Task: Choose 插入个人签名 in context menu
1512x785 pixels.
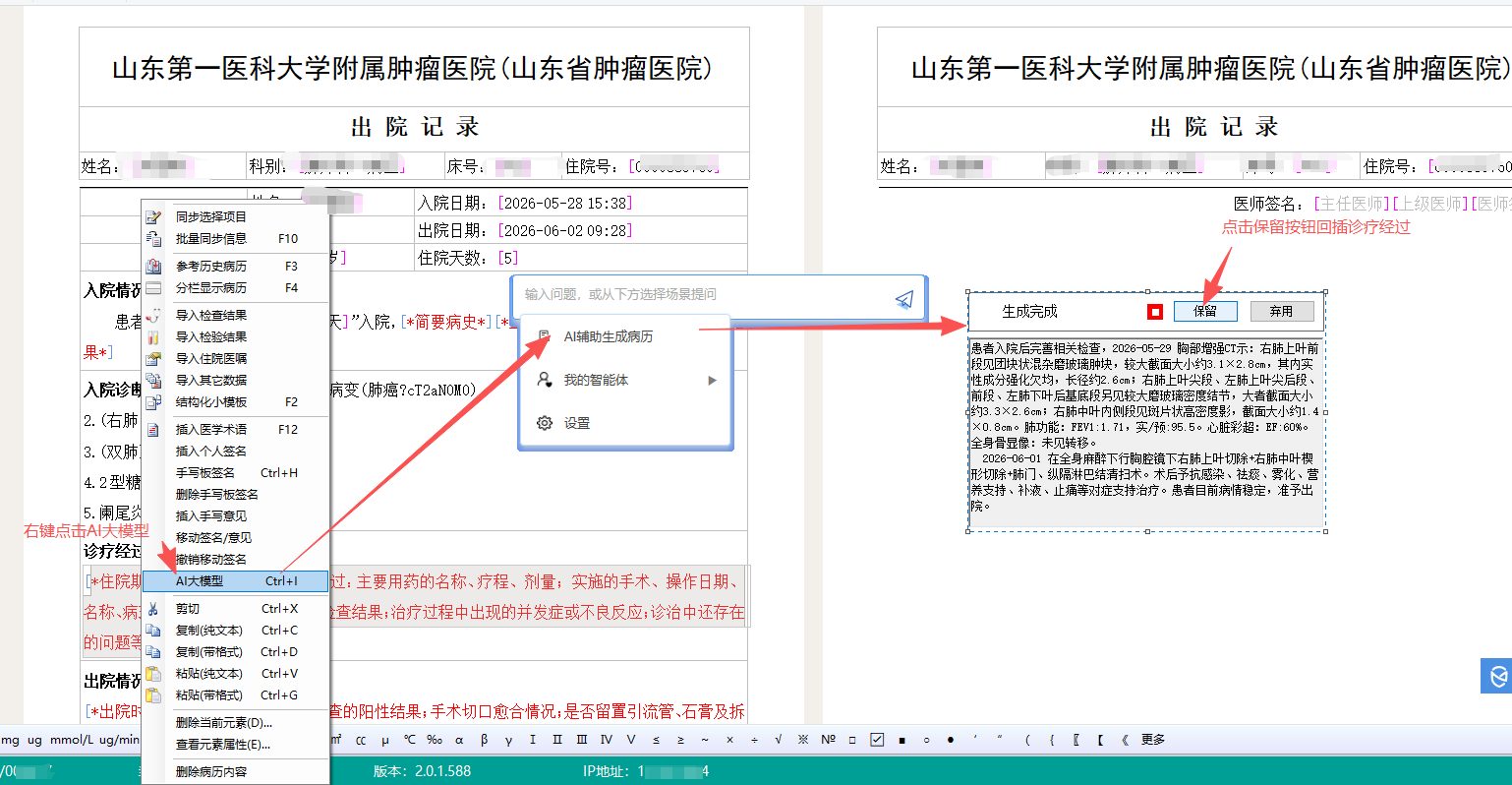Action: point(235,451)
